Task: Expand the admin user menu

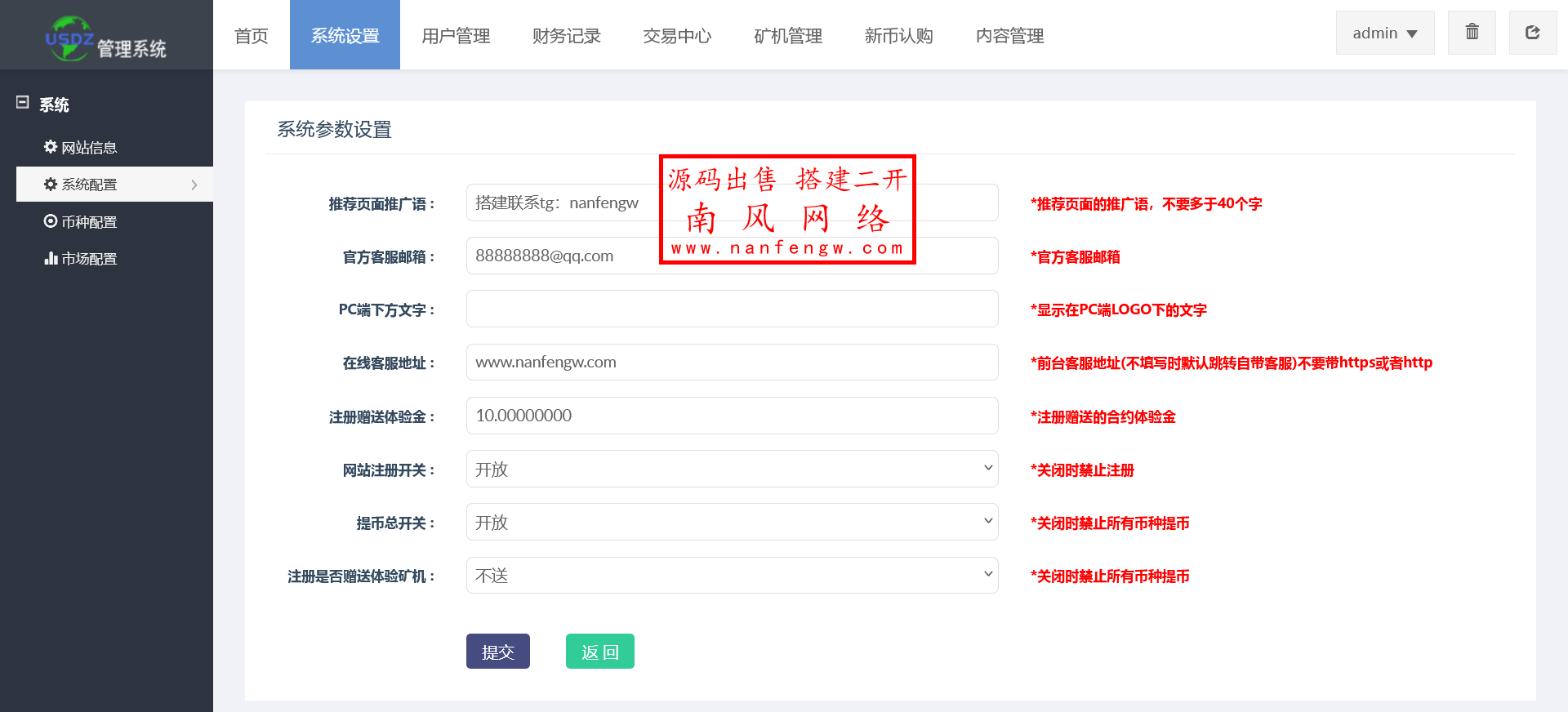Action: pos(1384,33)
